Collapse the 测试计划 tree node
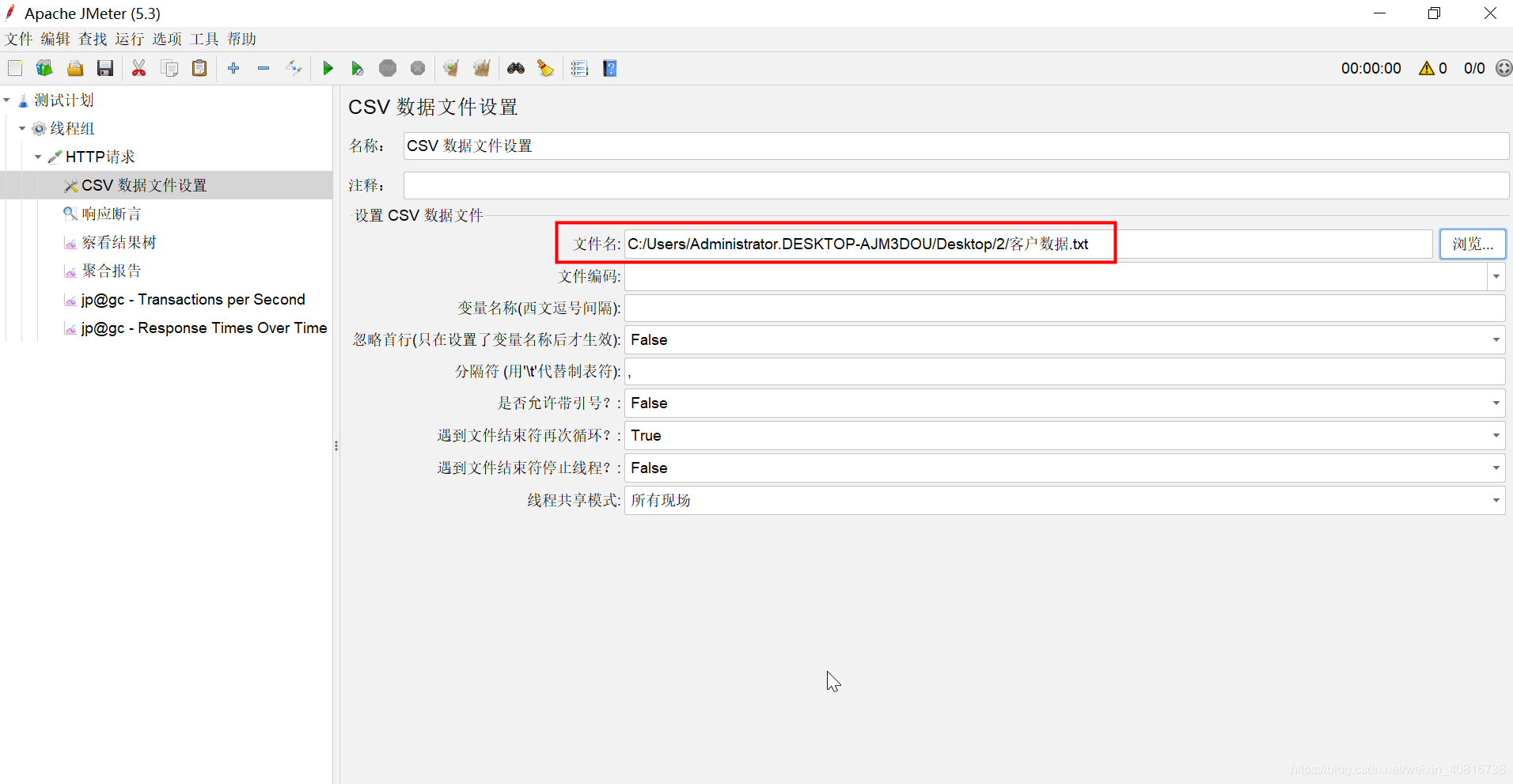This screenshot has width=1513, height=784. coord(7,100)
